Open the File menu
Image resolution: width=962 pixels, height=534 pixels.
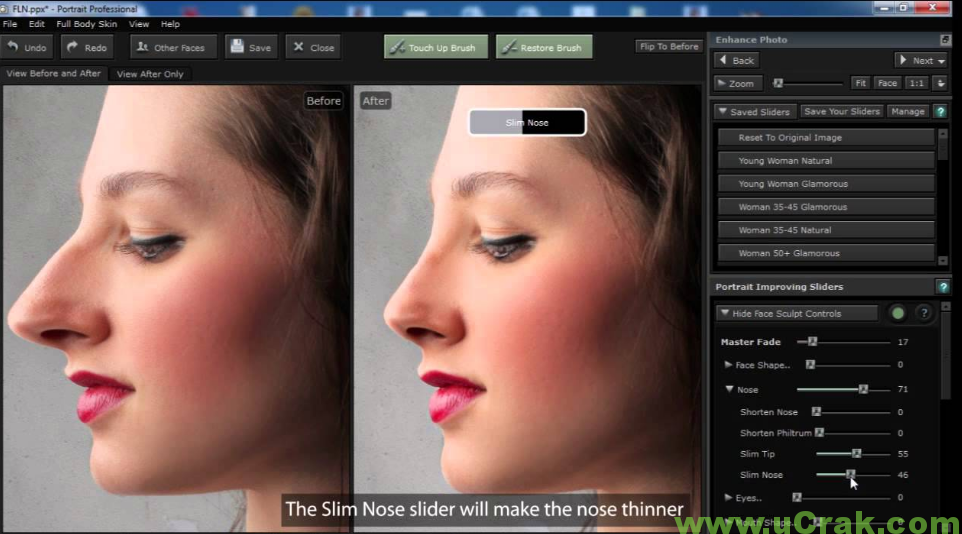pyautogui.click(x=10, y=24)
